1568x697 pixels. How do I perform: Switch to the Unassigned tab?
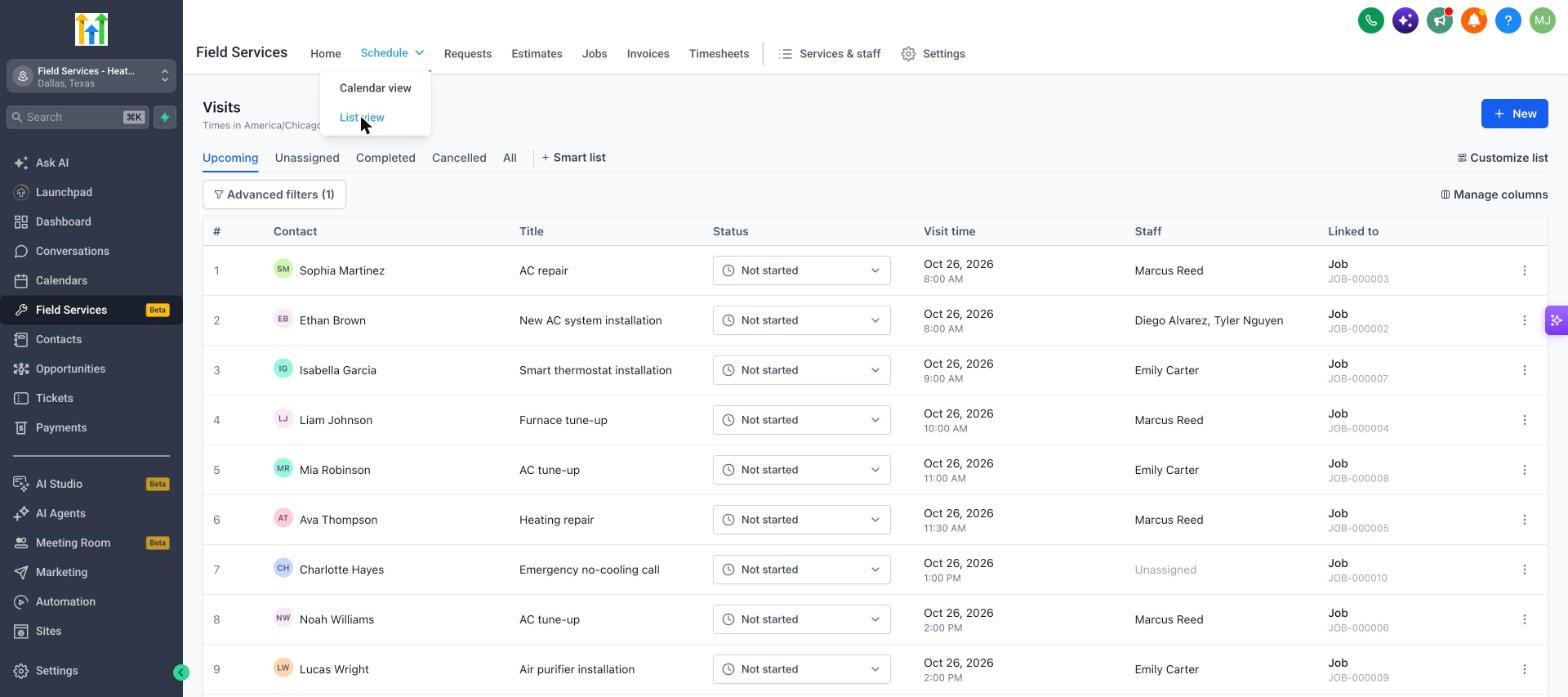(x=307, y=158)
